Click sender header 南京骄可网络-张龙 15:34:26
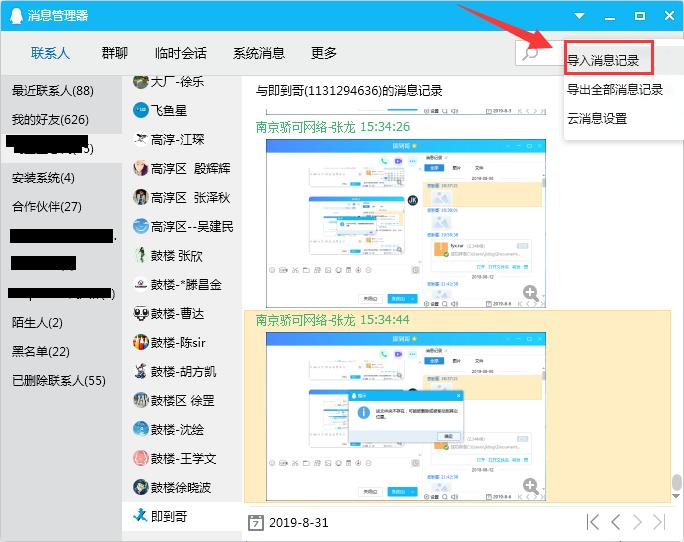684x542 pixels. [x=332, y=127]
